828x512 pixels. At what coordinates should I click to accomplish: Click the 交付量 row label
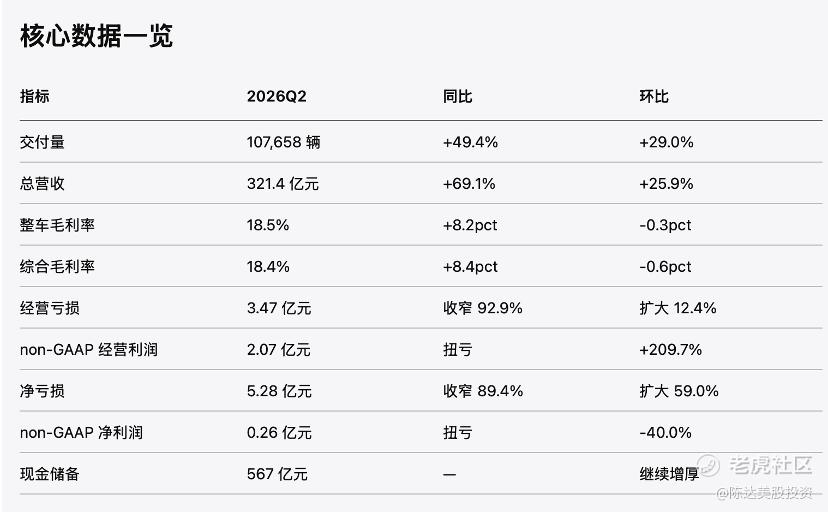[x=42, y=142]
